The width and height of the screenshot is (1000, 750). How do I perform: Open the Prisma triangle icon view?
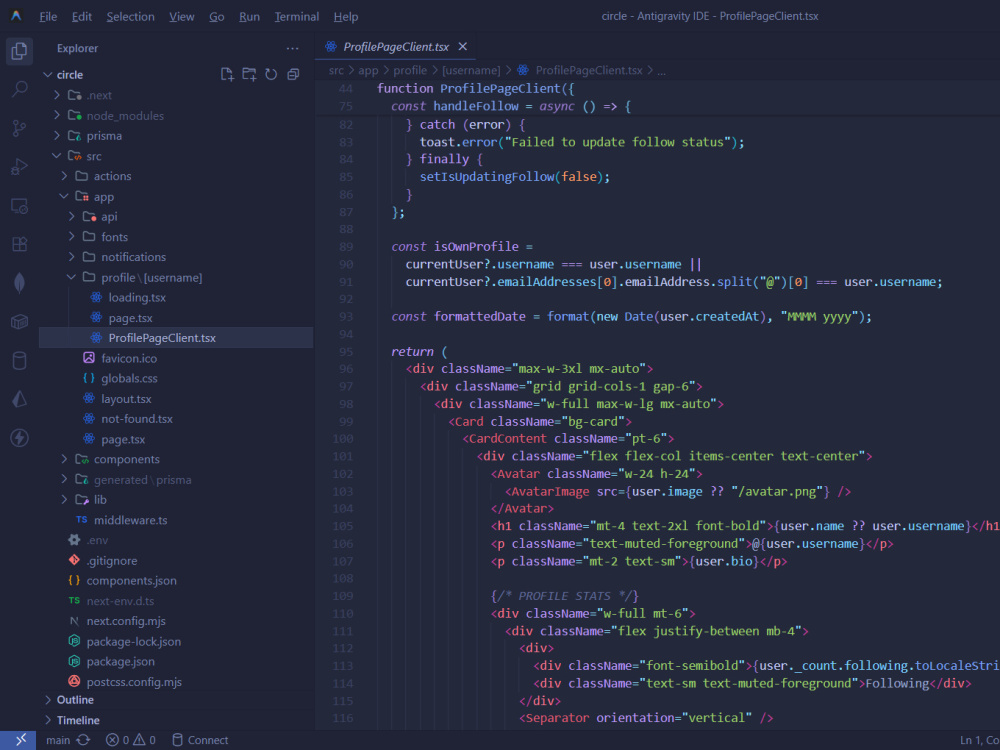(19, 399)
